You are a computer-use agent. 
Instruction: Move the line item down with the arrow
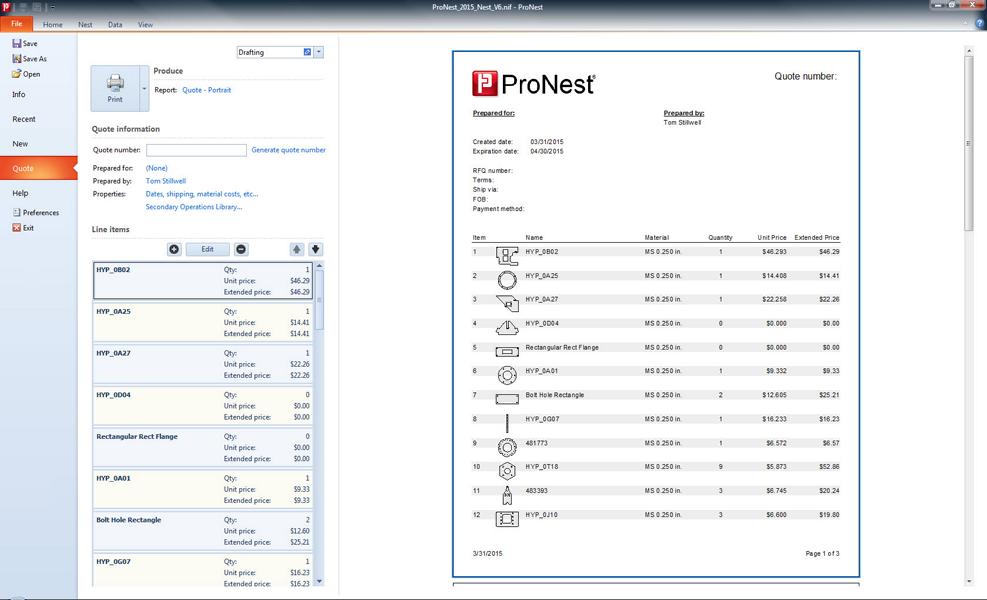tap(316, 249)
